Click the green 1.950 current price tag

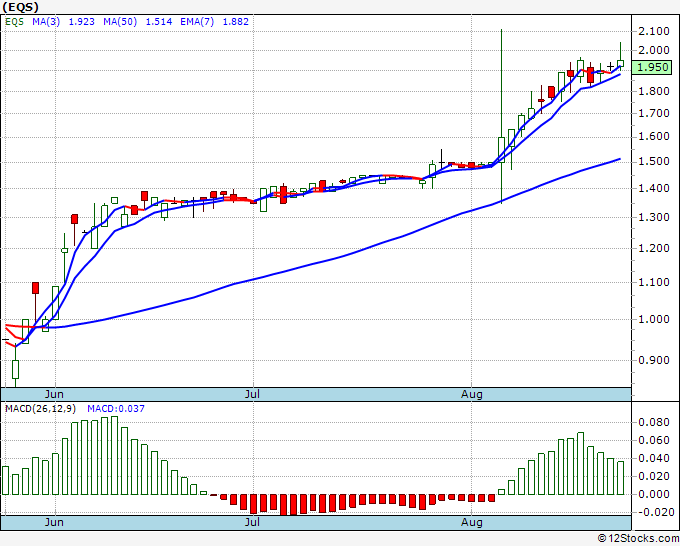click(x=652, y=68)
